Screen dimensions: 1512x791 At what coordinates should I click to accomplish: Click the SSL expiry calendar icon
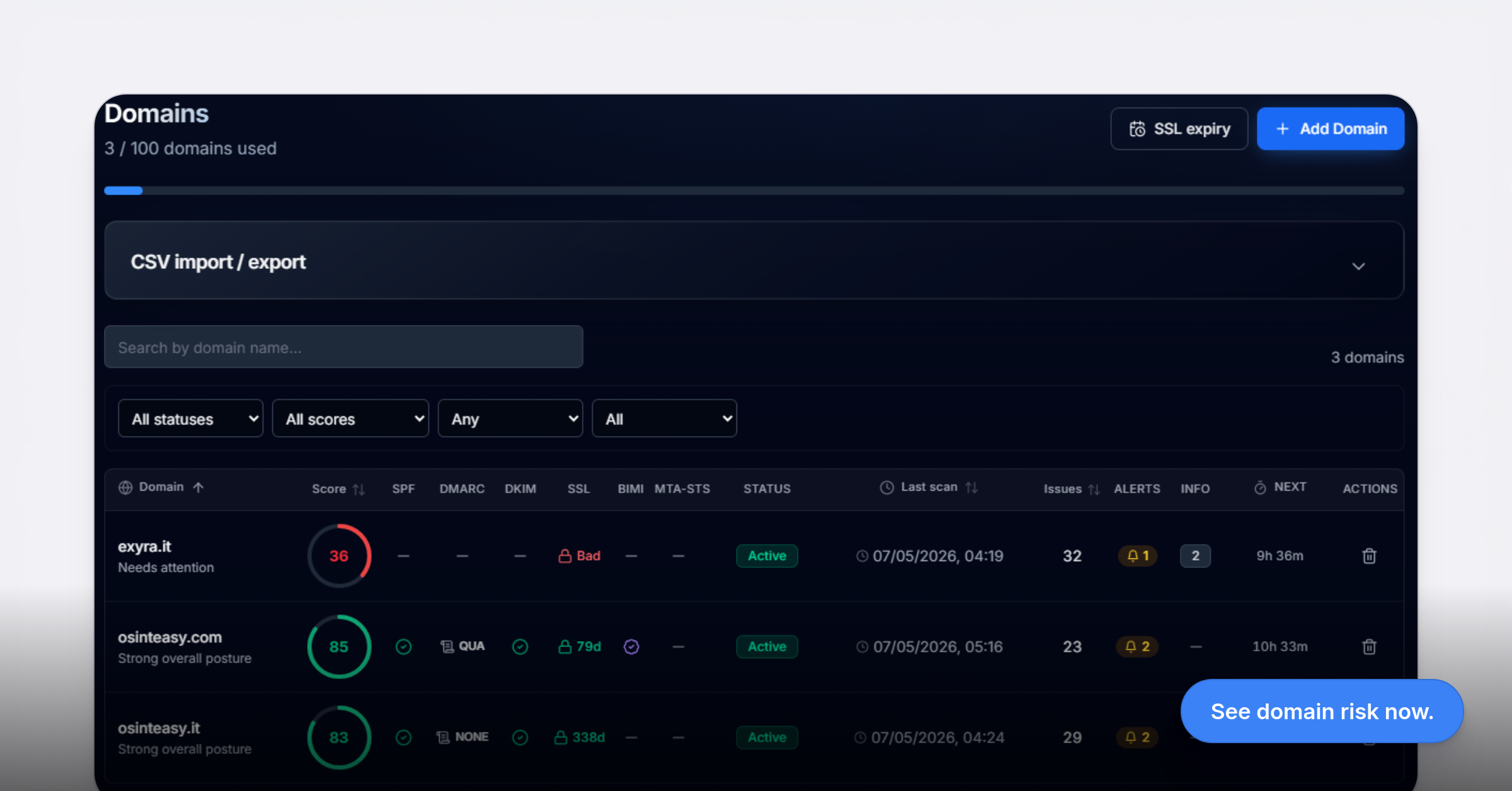(1137, 129)
